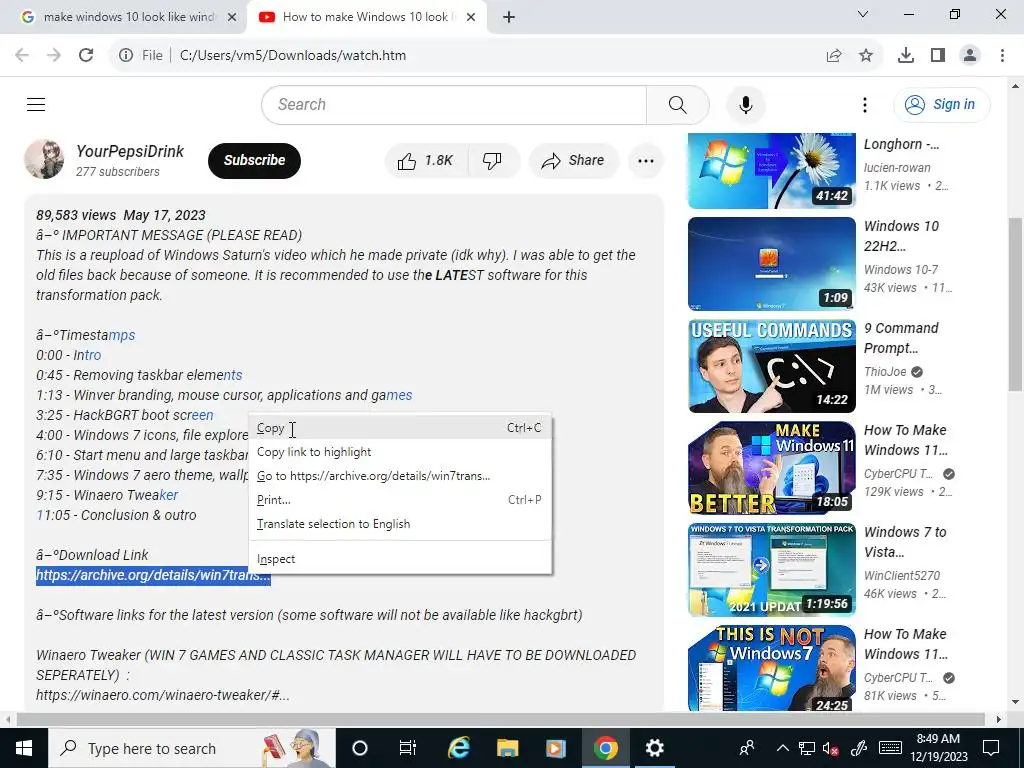Dislike the video
The width and height of the screenshot is (1024, 768).
click(x=492, y=161)
